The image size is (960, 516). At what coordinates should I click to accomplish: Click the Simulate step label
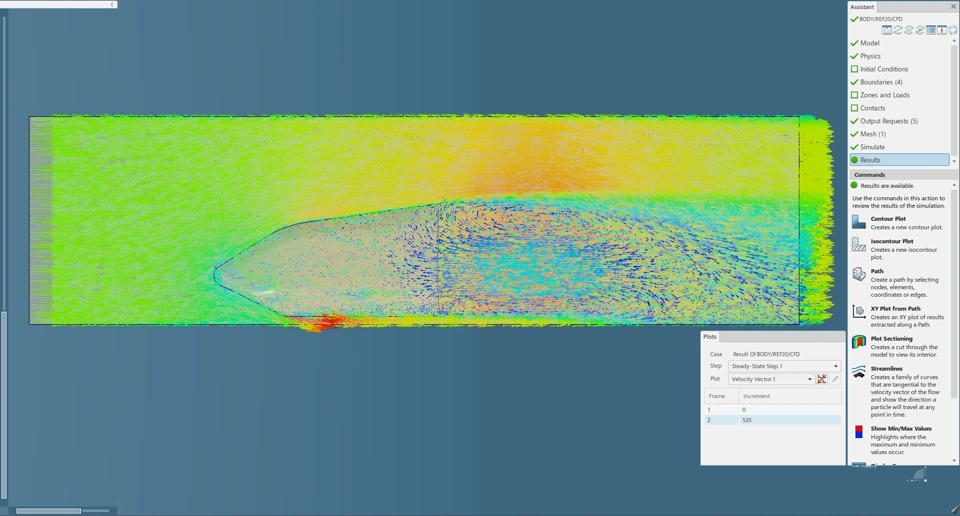click(872, 147)
